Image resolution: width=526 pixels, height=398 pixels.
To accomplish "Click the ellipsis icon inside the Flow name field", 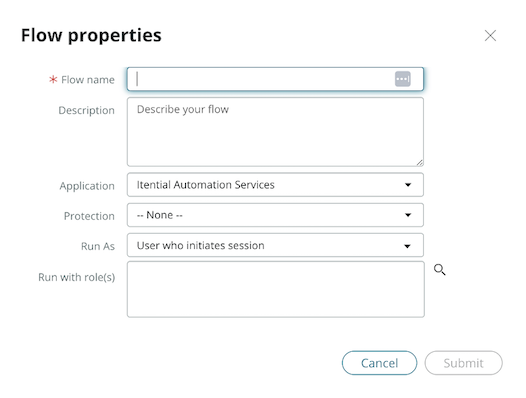I will (403, 79).
